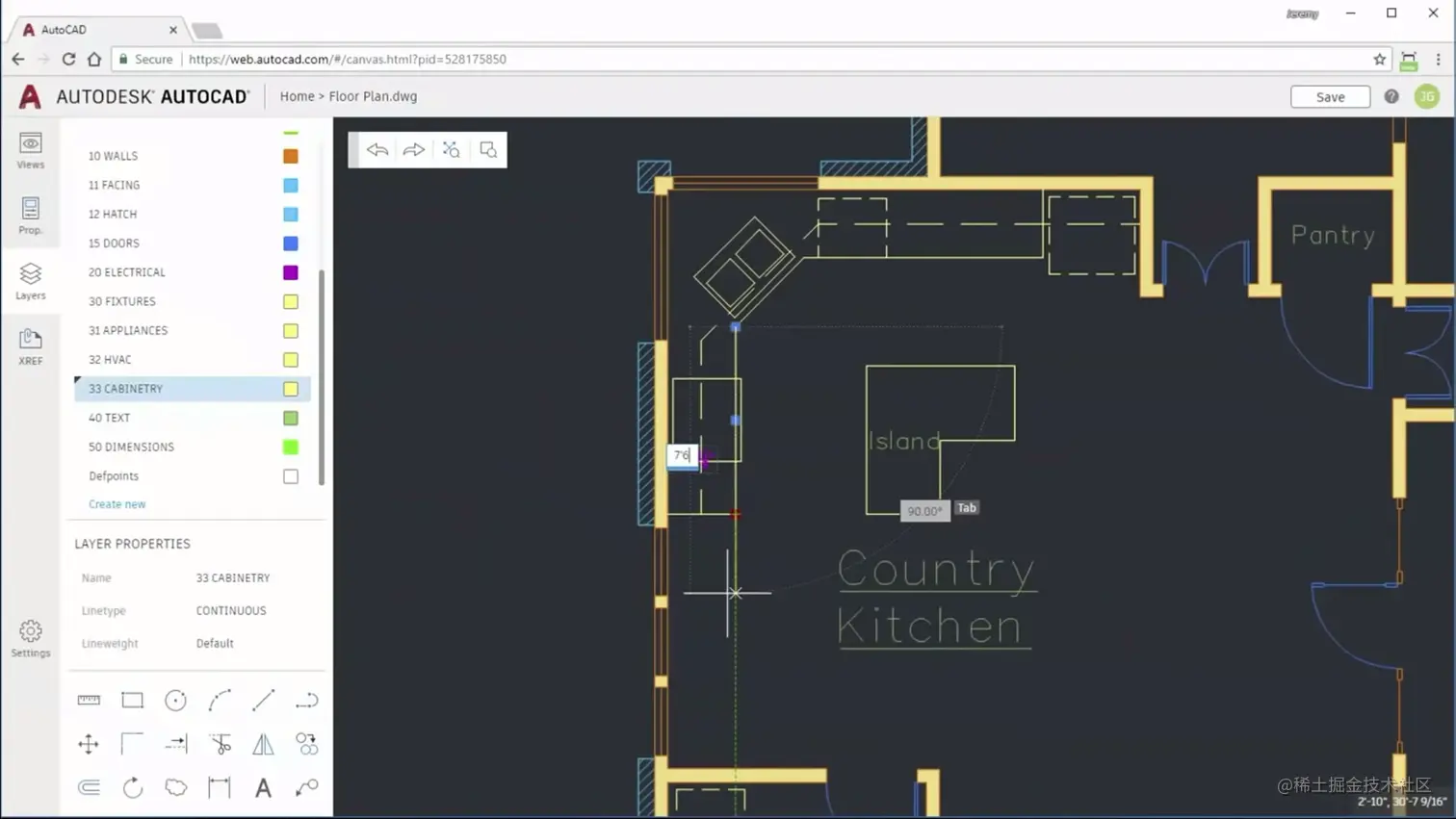Select the Dimension tool
1456x819 pixels.
click(220, 787)
